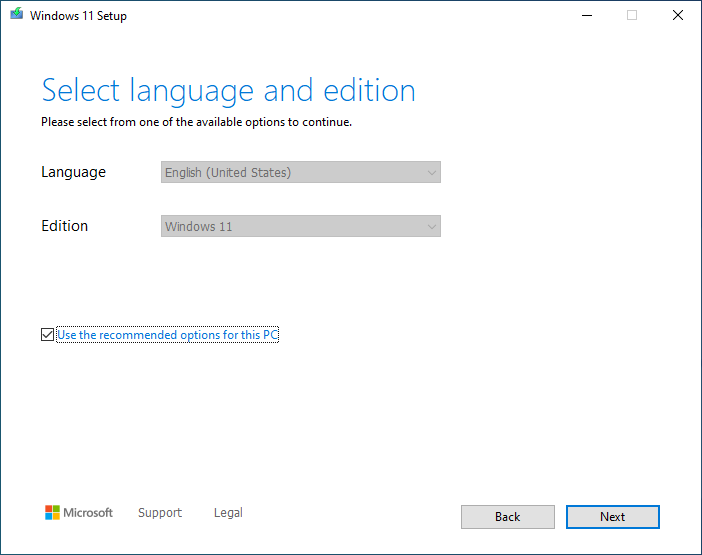Screen dimensions: 702x555
Task: Minimize the Windows 11 Setup window
Action: tap(586, 15)
